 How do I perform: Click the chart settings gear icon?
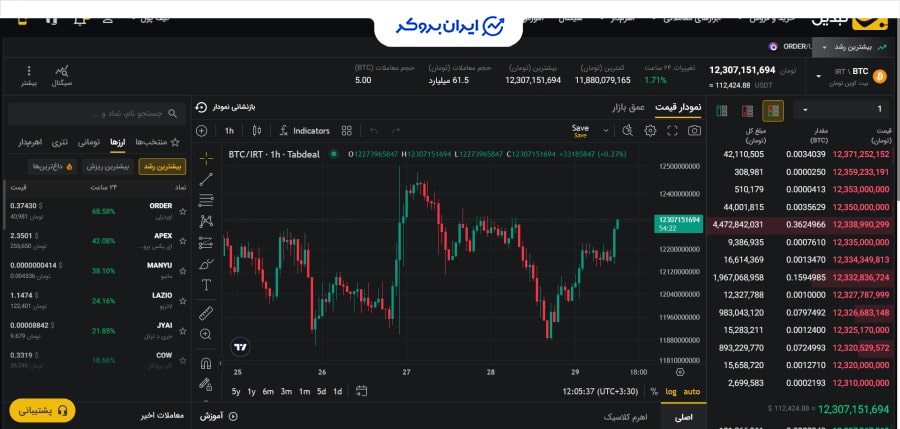[650, 131]
